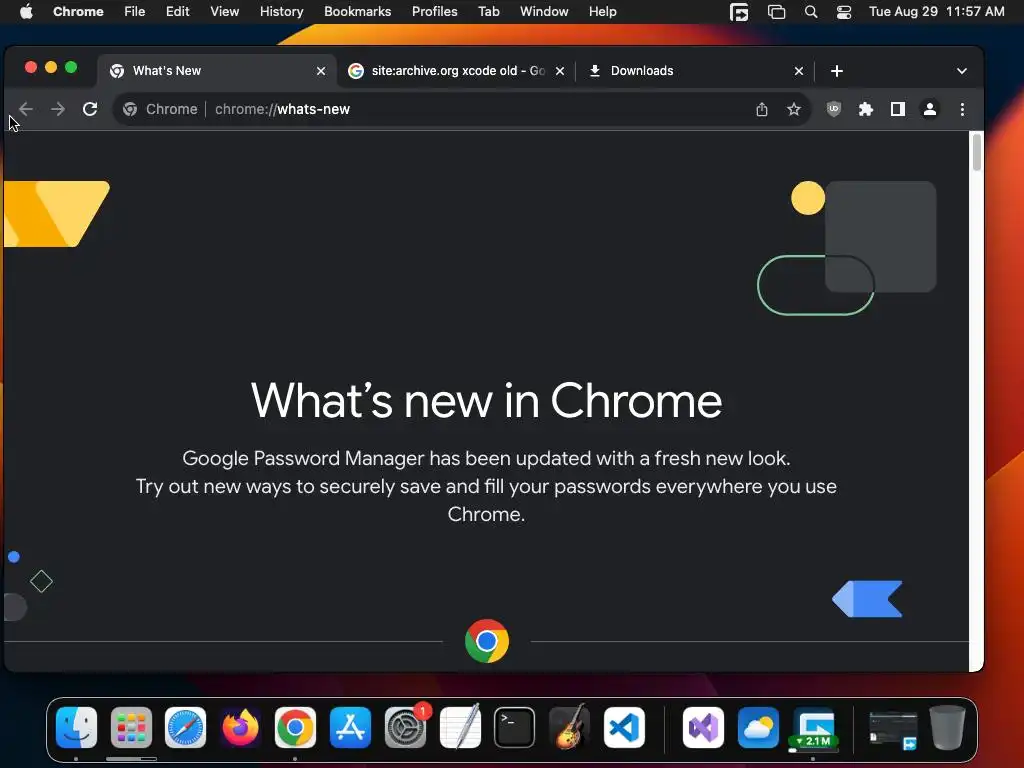Click the Stage Manager windows menu bar icon

776,12
